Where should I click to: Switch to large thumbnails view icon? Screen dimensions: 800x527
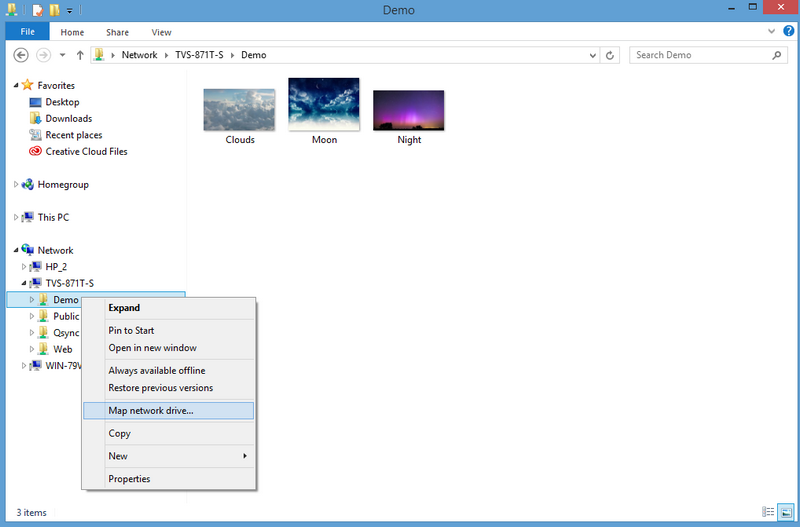[786, 512]
